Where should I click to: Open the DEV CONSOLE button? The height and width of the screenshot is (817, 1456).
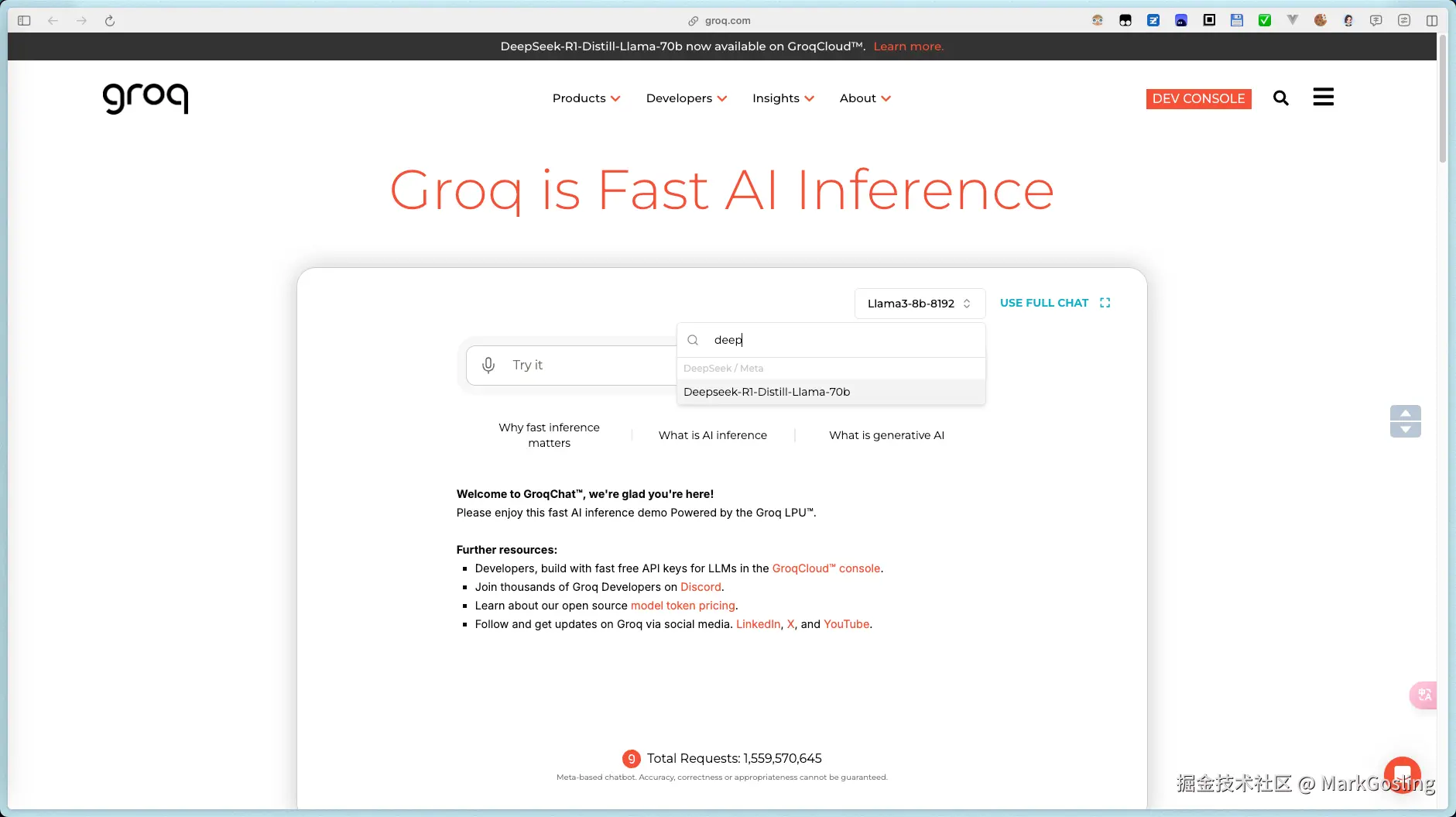click(1198, 98)
